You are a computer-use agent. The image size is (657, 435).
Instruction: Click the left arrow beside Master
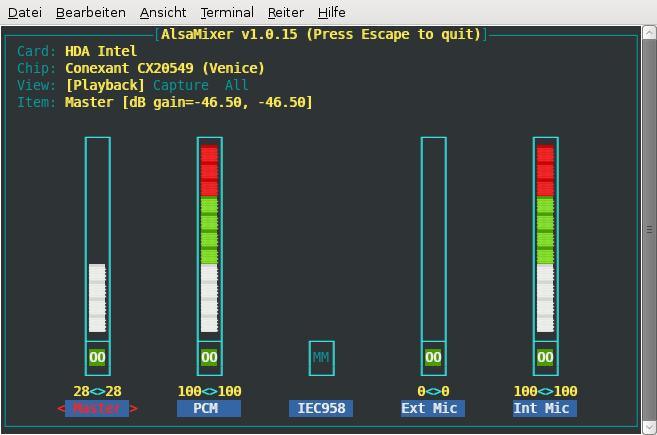click(61, 409)
